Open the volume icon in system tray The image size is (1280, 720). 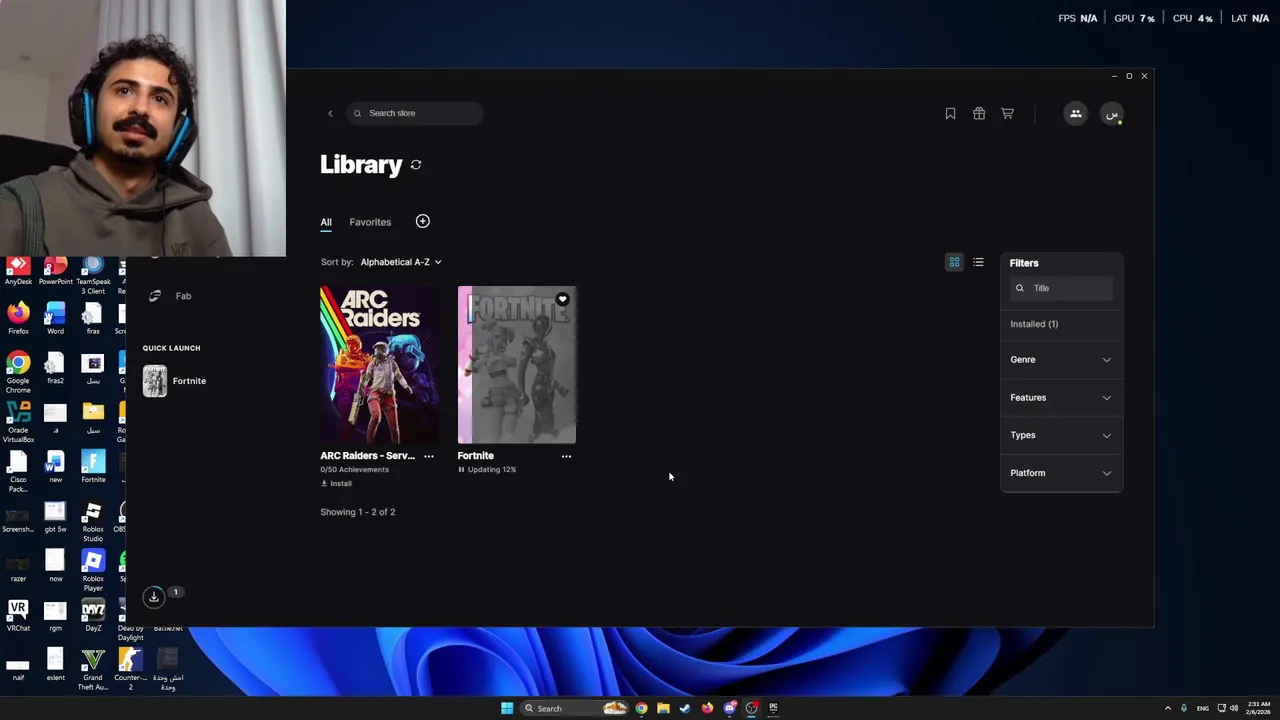coord(1233,708)
